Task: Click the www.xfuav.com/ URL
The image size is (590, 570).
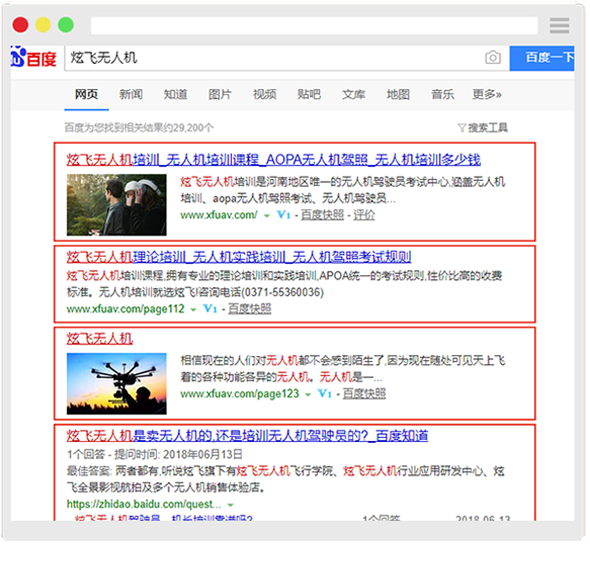Action: click(219, 215)
